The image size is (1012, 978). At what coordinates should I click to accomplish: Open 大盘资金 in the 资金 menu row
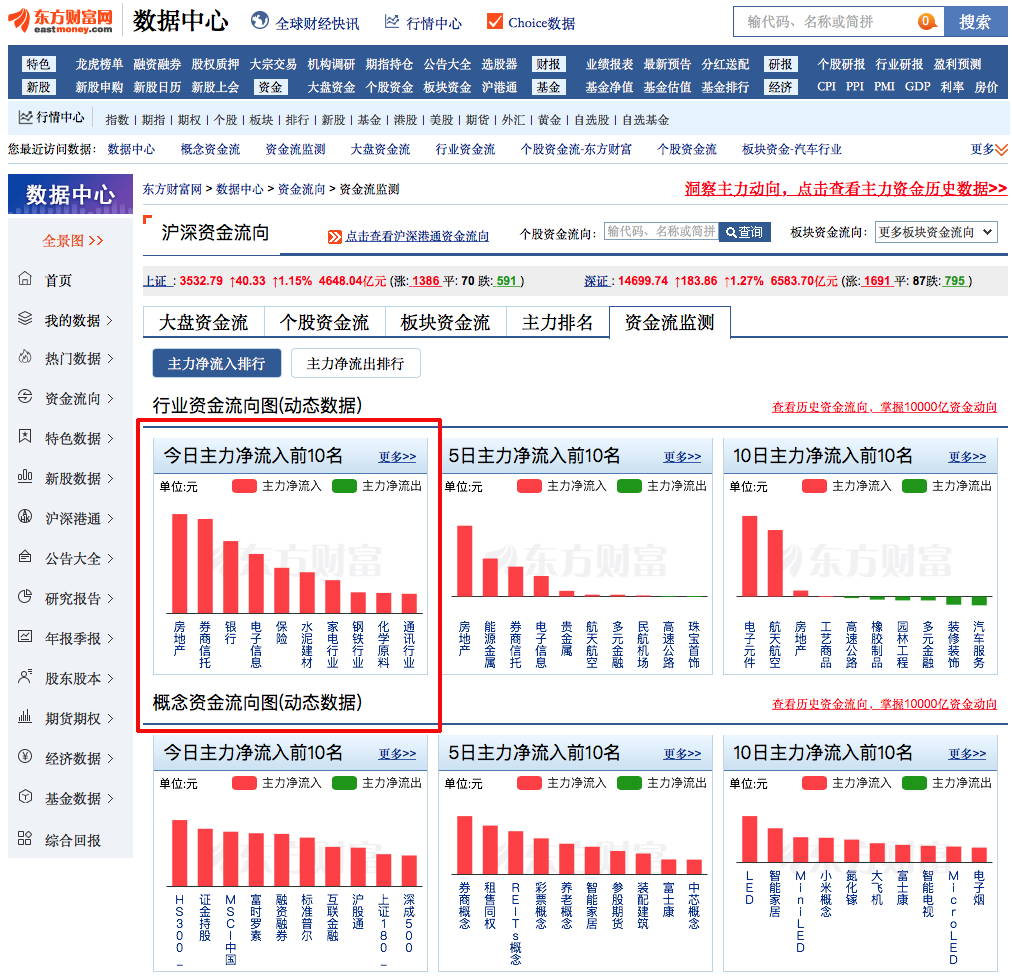pyautogui.click(x=331, y=87)
